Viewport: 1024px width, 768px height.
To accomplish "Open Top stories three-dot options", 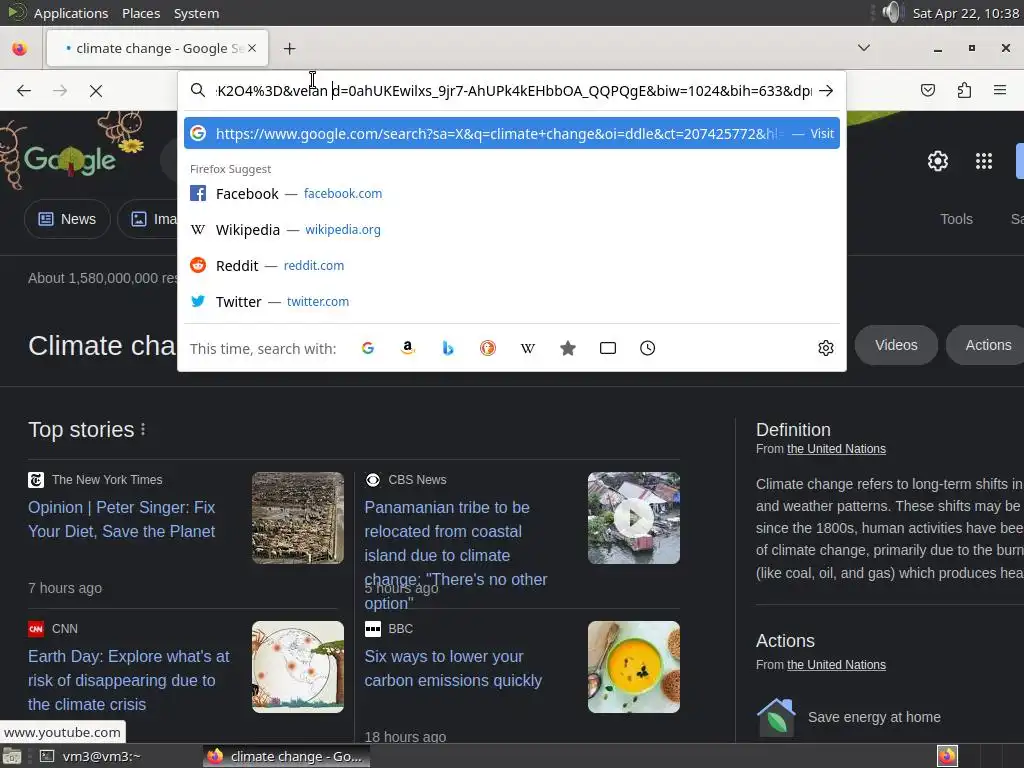I will pos(143,429).
